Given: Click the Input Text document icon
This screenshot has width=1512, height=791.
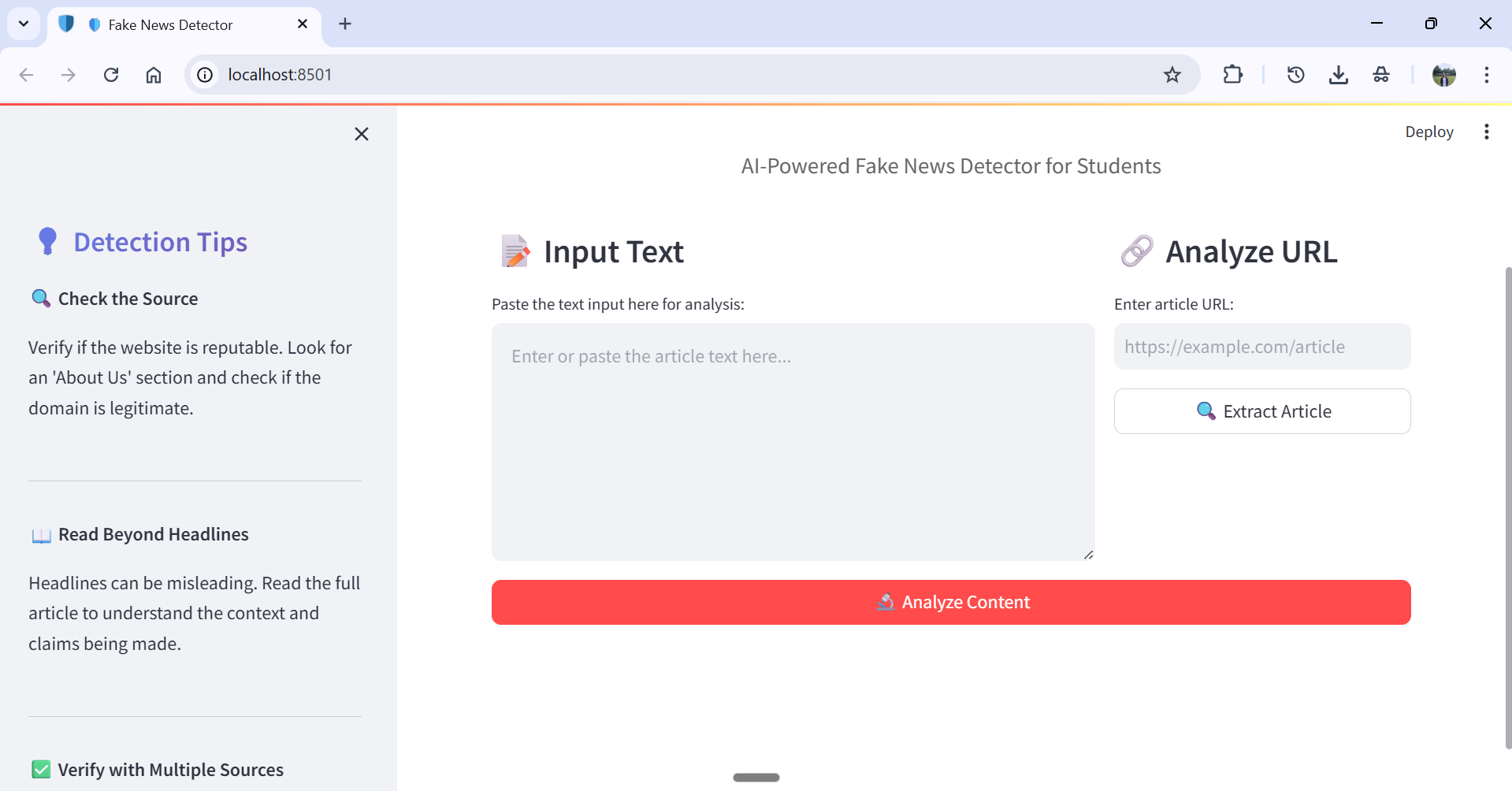Looking at the screenshot, I should coord(515,251).
